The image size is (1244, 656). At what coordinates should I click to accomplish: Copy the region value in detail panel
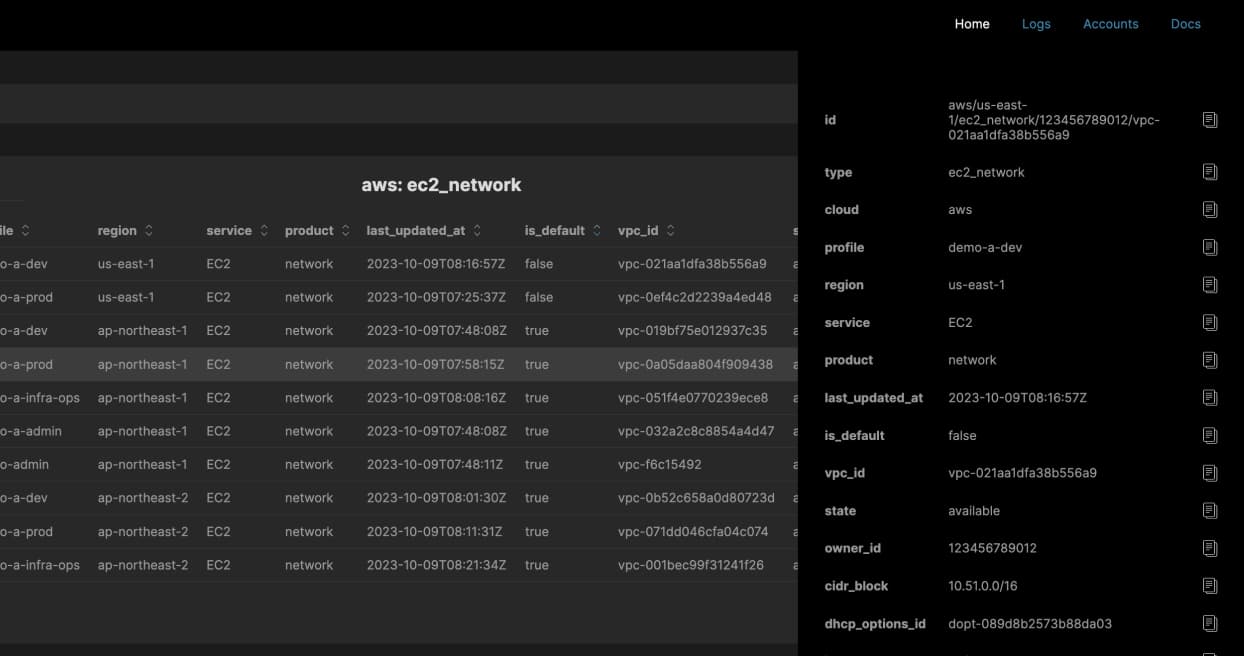click(x=1209, y=285)
